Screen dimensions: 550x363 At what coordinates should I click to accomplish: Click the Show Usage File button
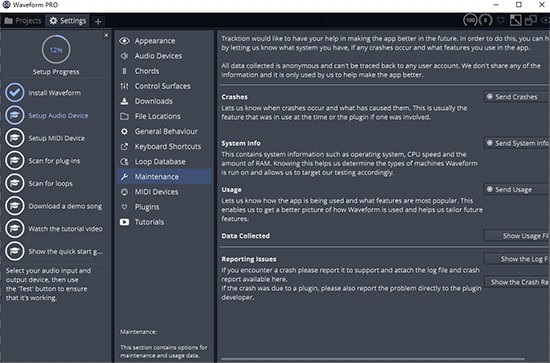tap(517, 236)
